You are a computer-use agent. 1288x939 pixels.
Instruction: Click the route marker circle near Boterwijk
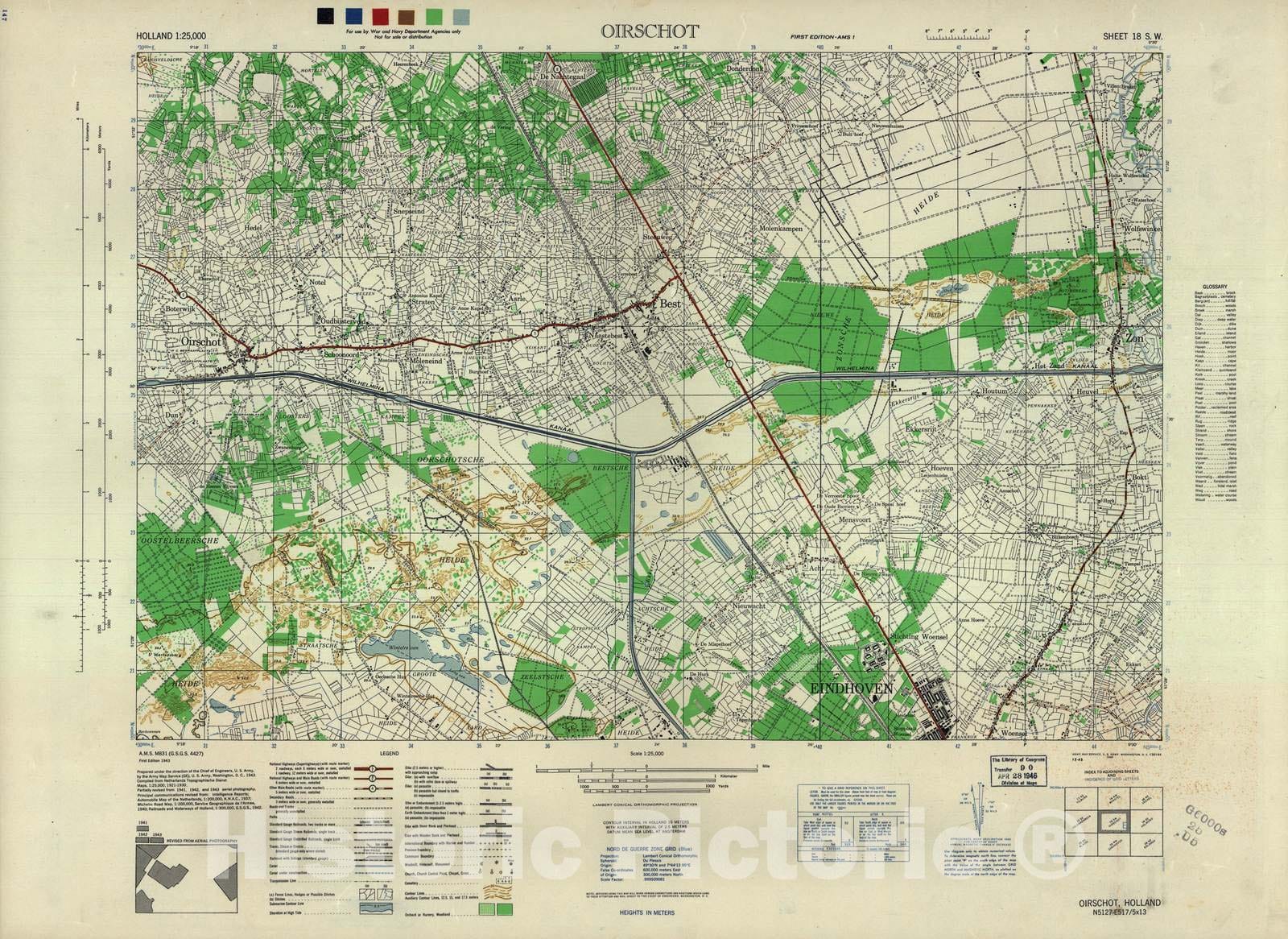183,294
